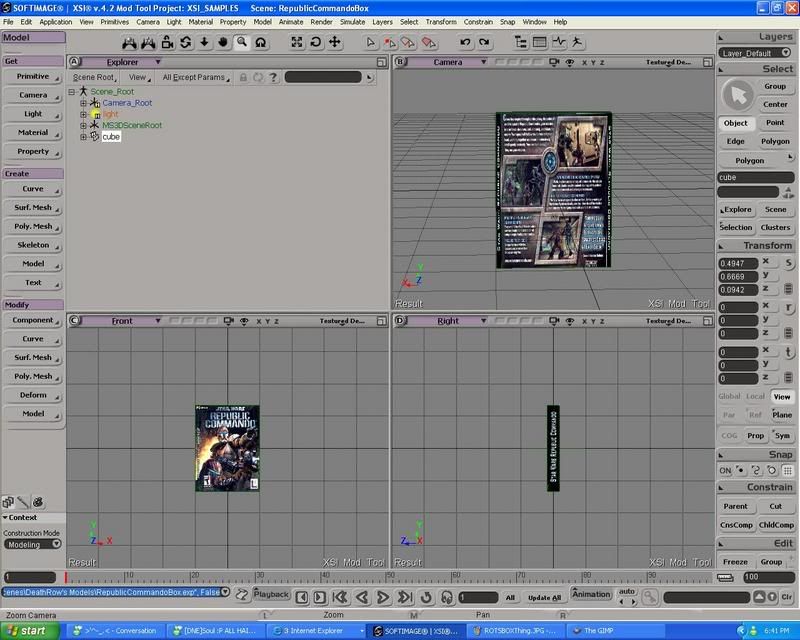Click the Frame All expand icon
Screen dimensions: 800x640
(296, 42)
